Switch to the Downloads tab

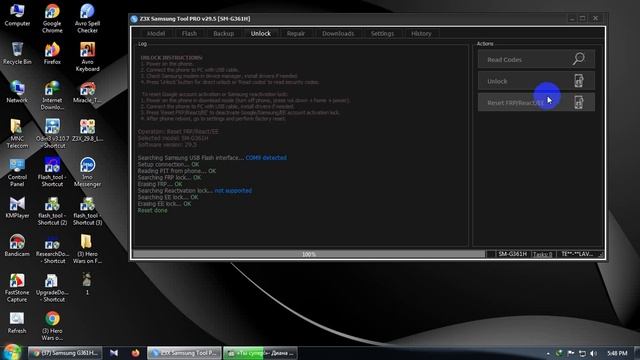(x=338, y=33)
